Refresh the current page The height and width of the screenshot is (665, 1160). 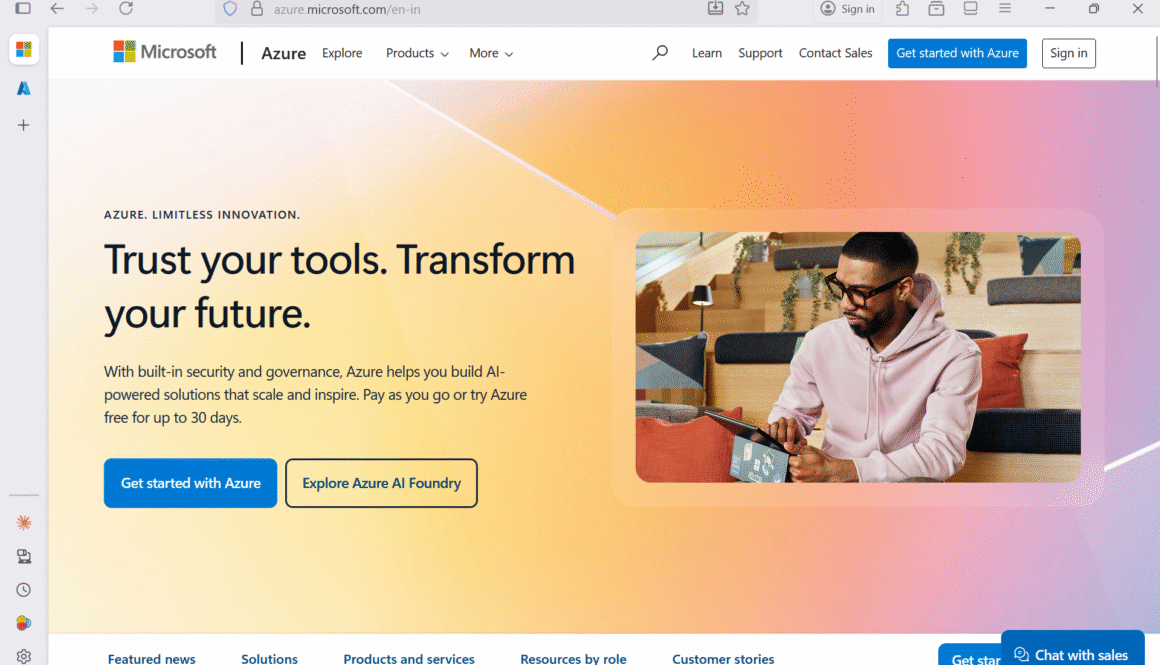[x=126, y=8]
